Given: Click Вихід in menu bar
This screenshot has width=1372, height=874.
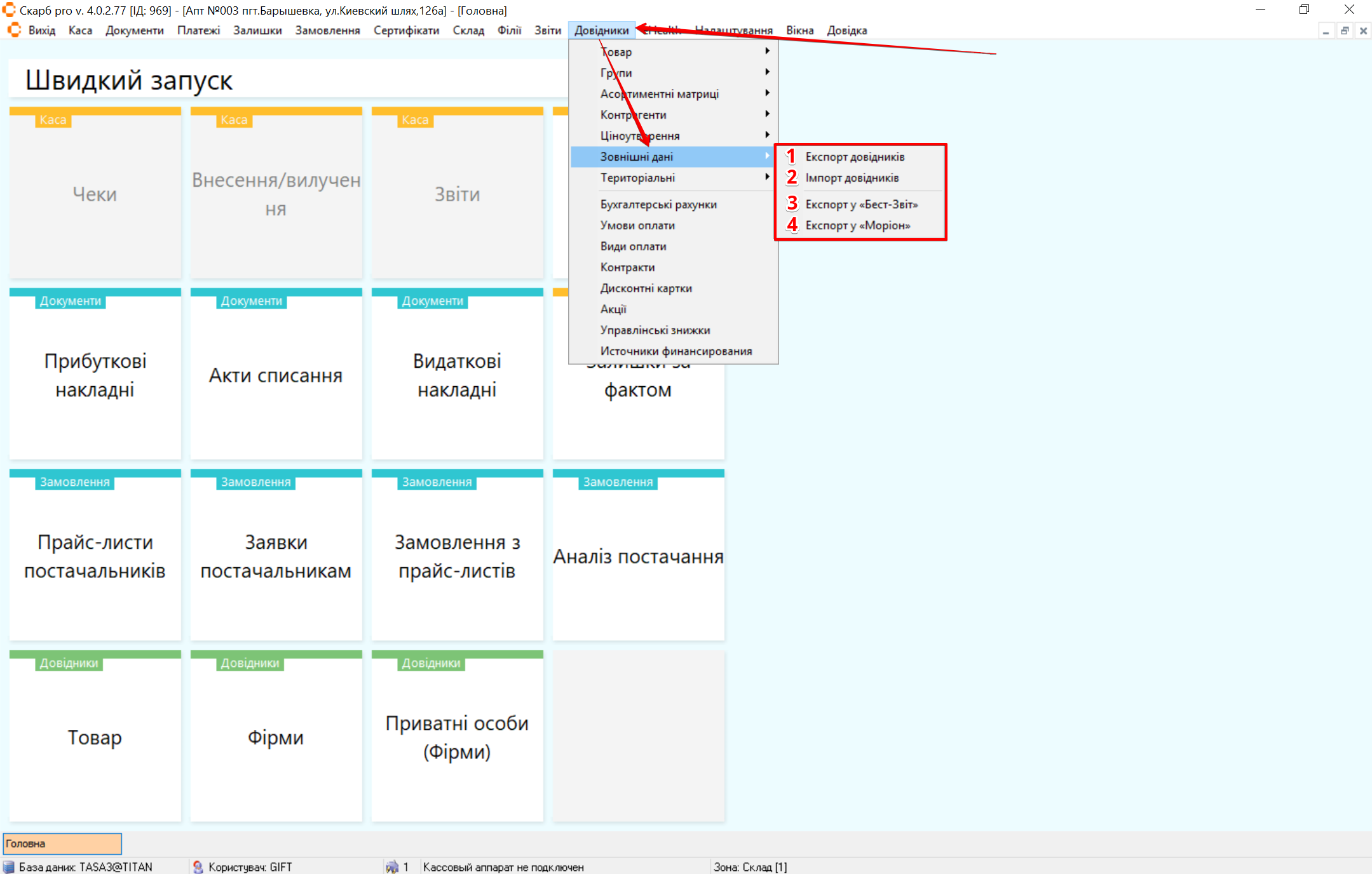Looking at the screenshot, I should [x=42, y=30].
